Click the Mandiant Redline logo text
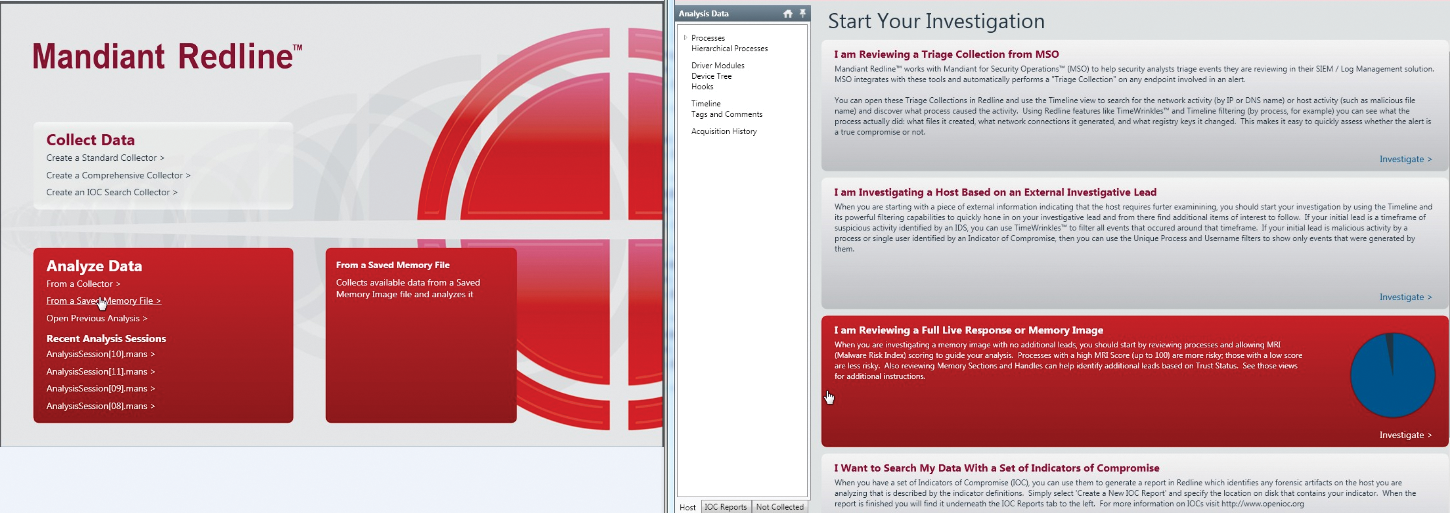 tap(167, 56)
